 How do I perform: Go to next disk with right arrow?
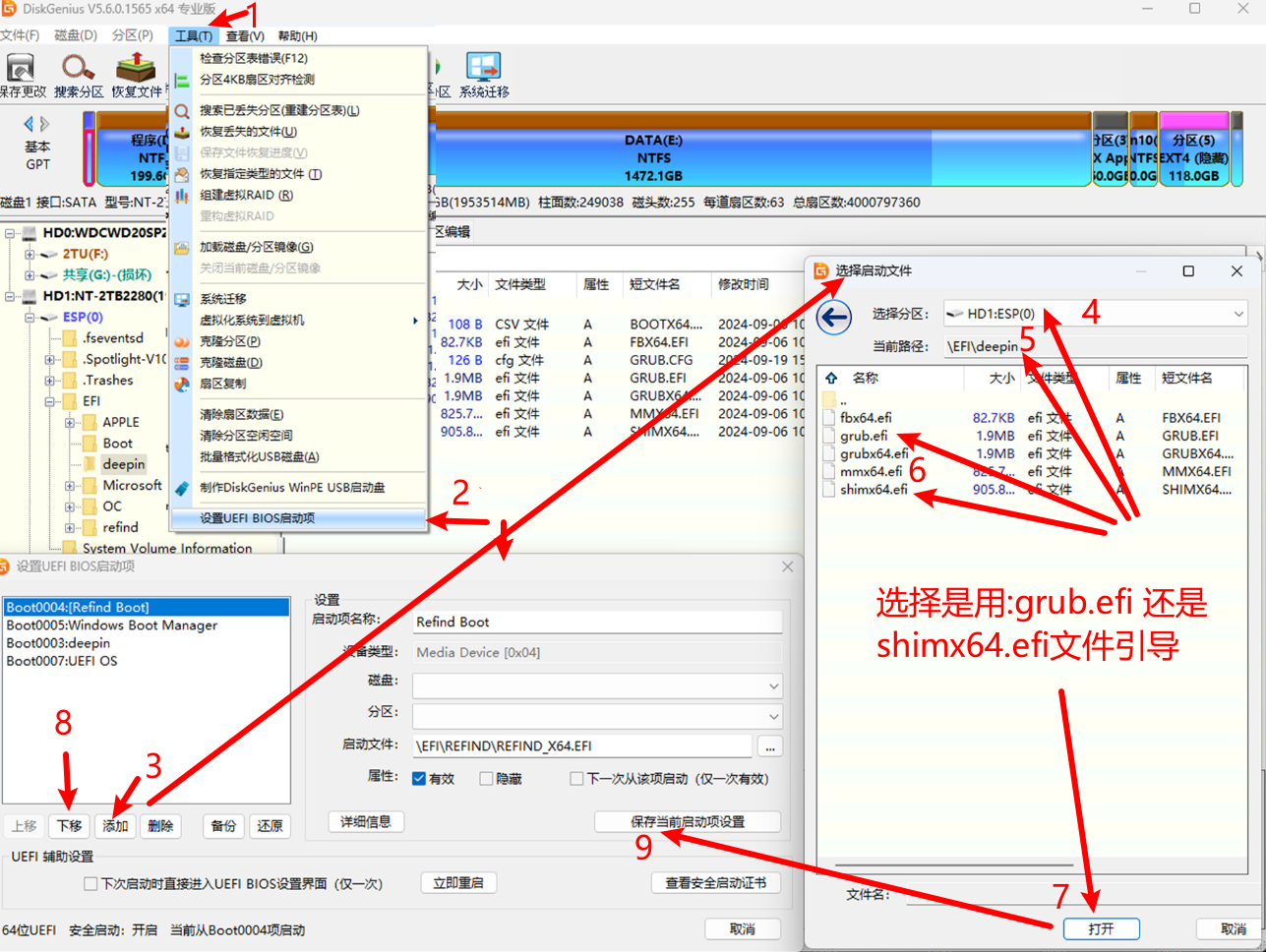[44, 124]
